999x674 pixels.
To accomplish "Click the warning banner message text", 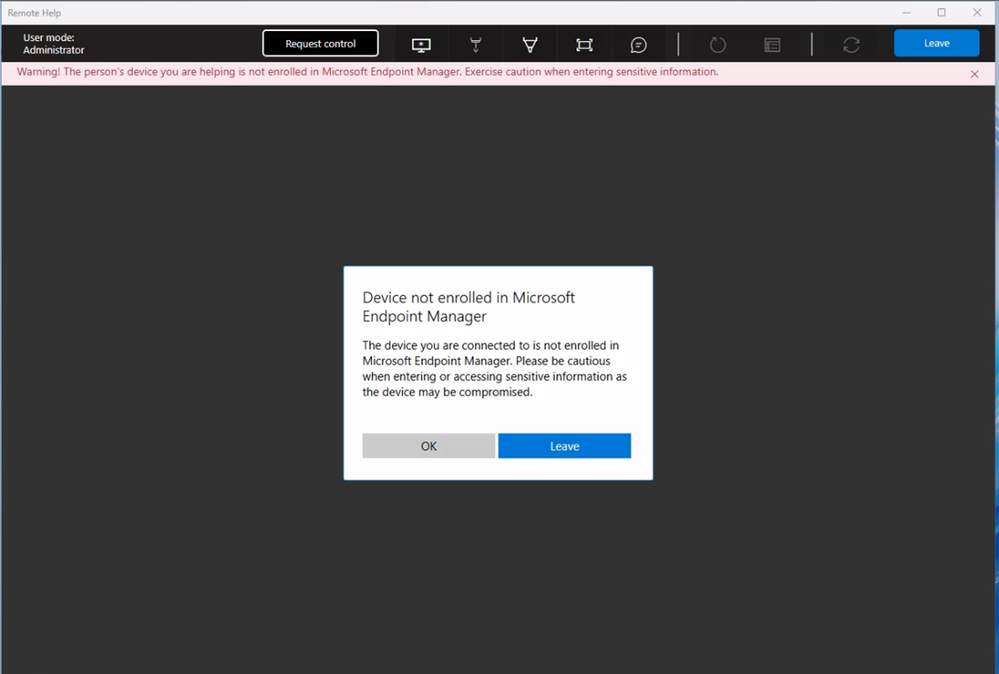I will tap(368, 72).
